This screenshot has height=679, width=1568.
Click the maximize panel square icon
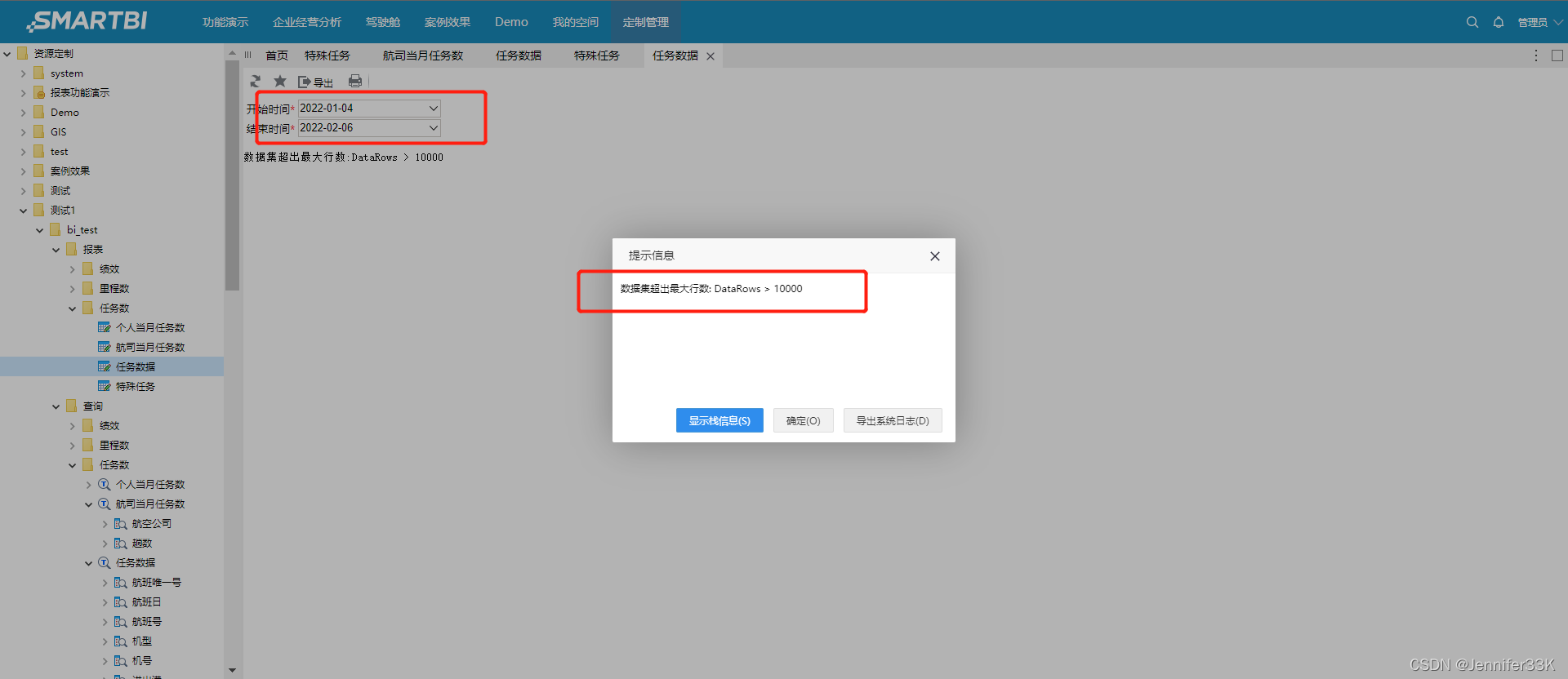(1557, 55)
